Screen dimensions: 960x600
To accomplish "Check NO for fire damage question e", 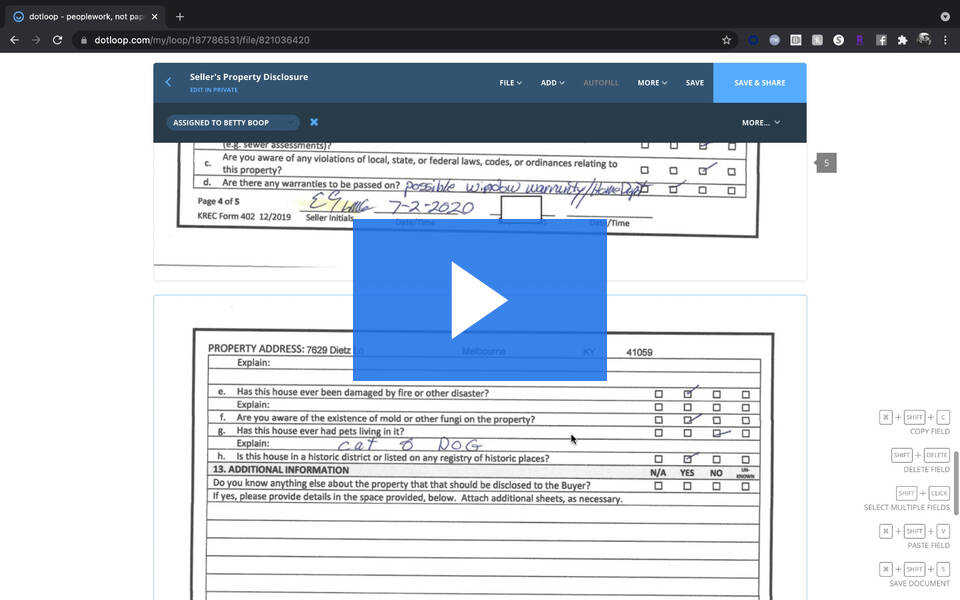I will click(716, 394).
